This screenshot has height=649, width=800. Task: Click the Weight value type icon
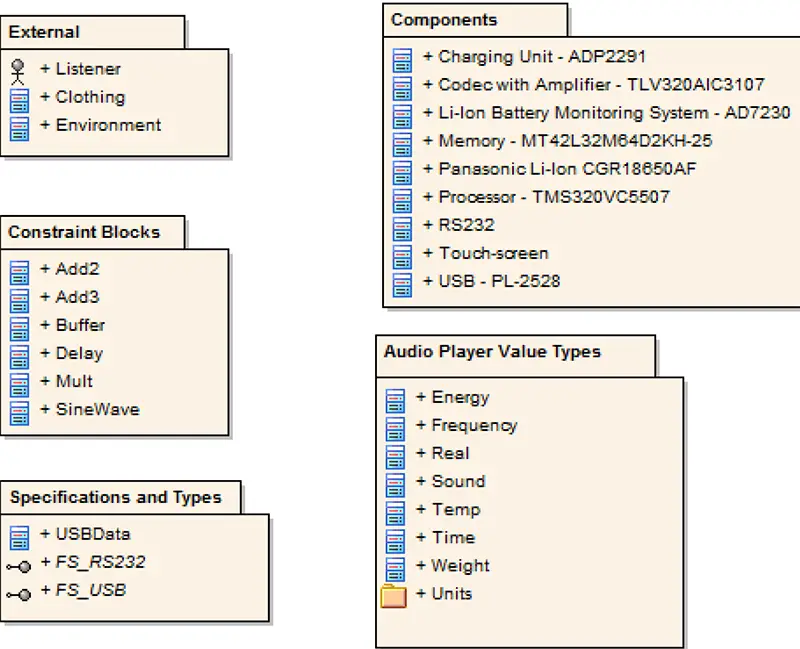pos(395,569)
